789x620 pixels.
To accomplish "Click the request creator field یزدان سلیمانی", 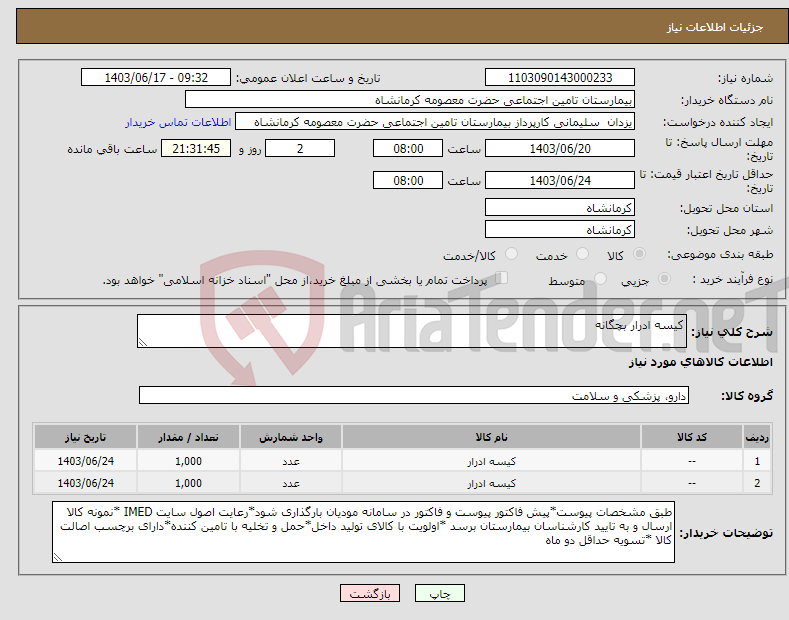I will pyautogui.click(x=435, y=122).
